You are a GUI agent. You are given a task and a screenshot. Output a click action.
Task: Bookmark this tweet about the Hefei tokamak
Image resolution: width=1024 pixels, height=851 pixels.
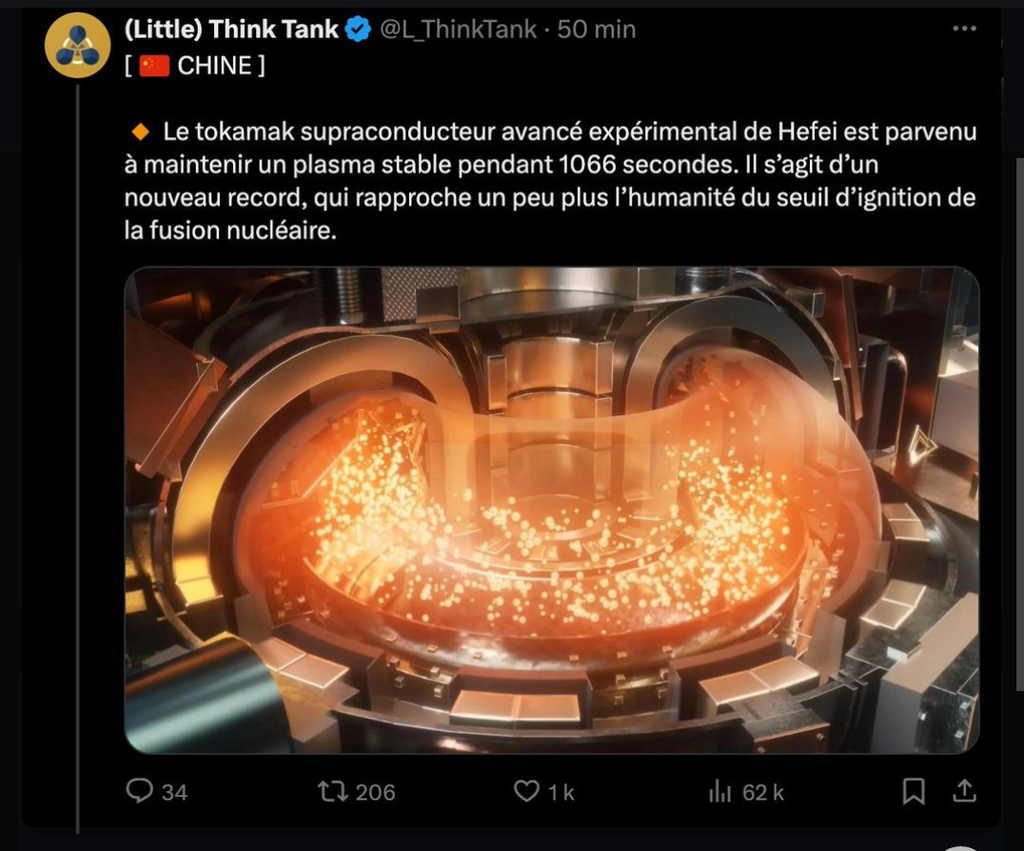tap(913, 792)
